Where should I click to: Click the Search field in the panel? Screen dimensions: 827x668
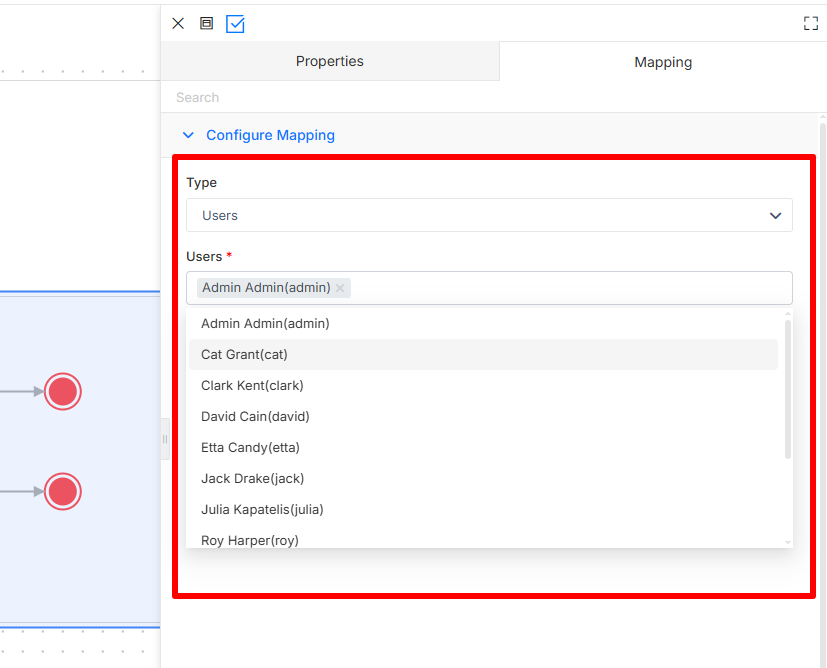(491, 98)
